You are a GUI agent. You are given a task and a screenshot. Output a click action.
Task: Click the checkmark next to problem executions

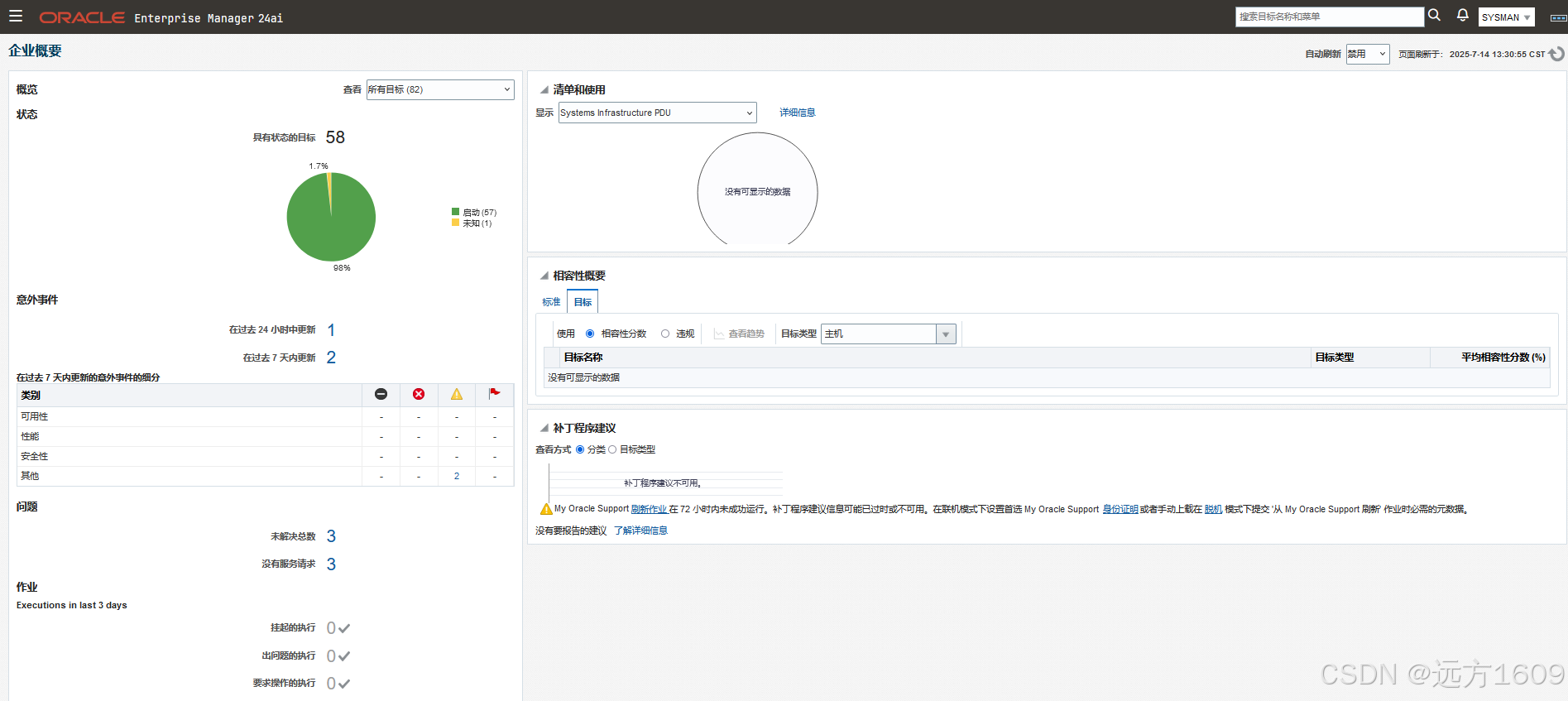point(344,656)
